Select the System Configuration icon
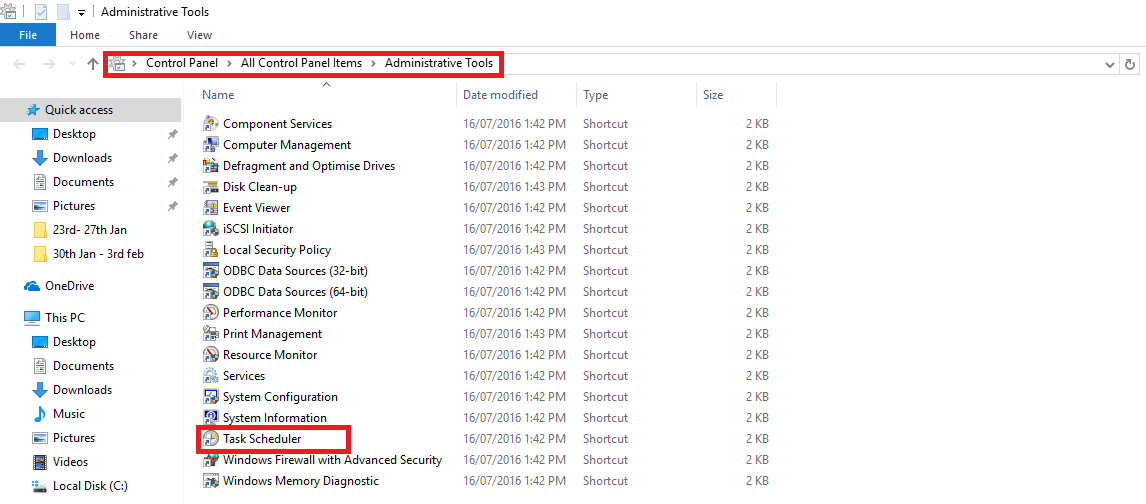 click(x=210, y=397)
